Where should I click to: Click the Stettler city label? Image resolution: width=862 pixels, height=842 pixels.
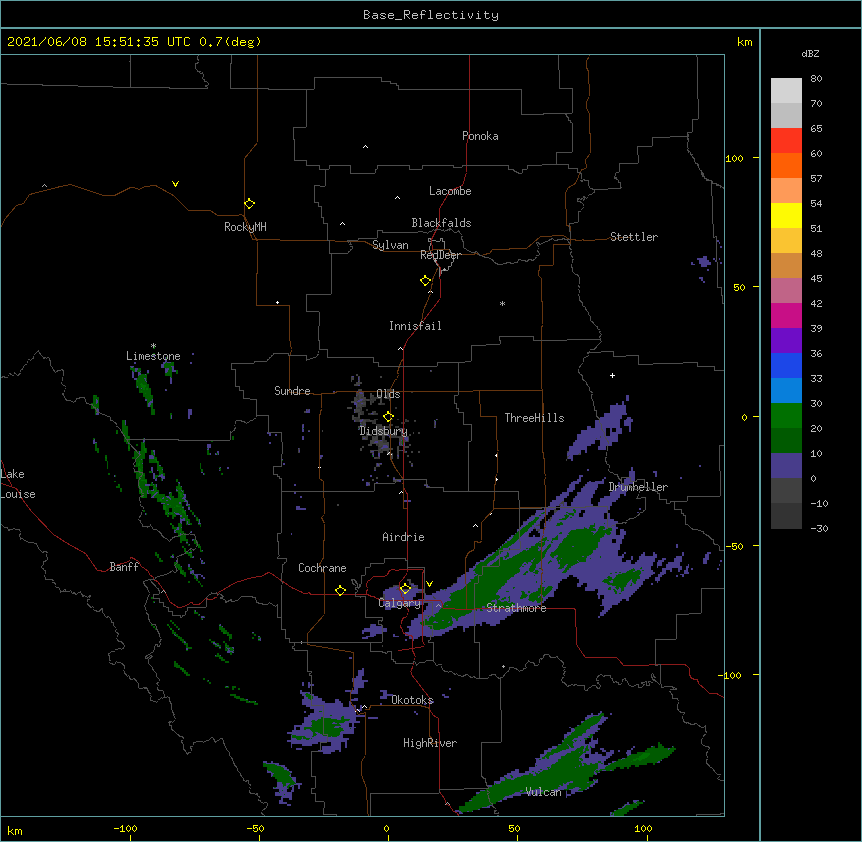[x=634, y=237]
